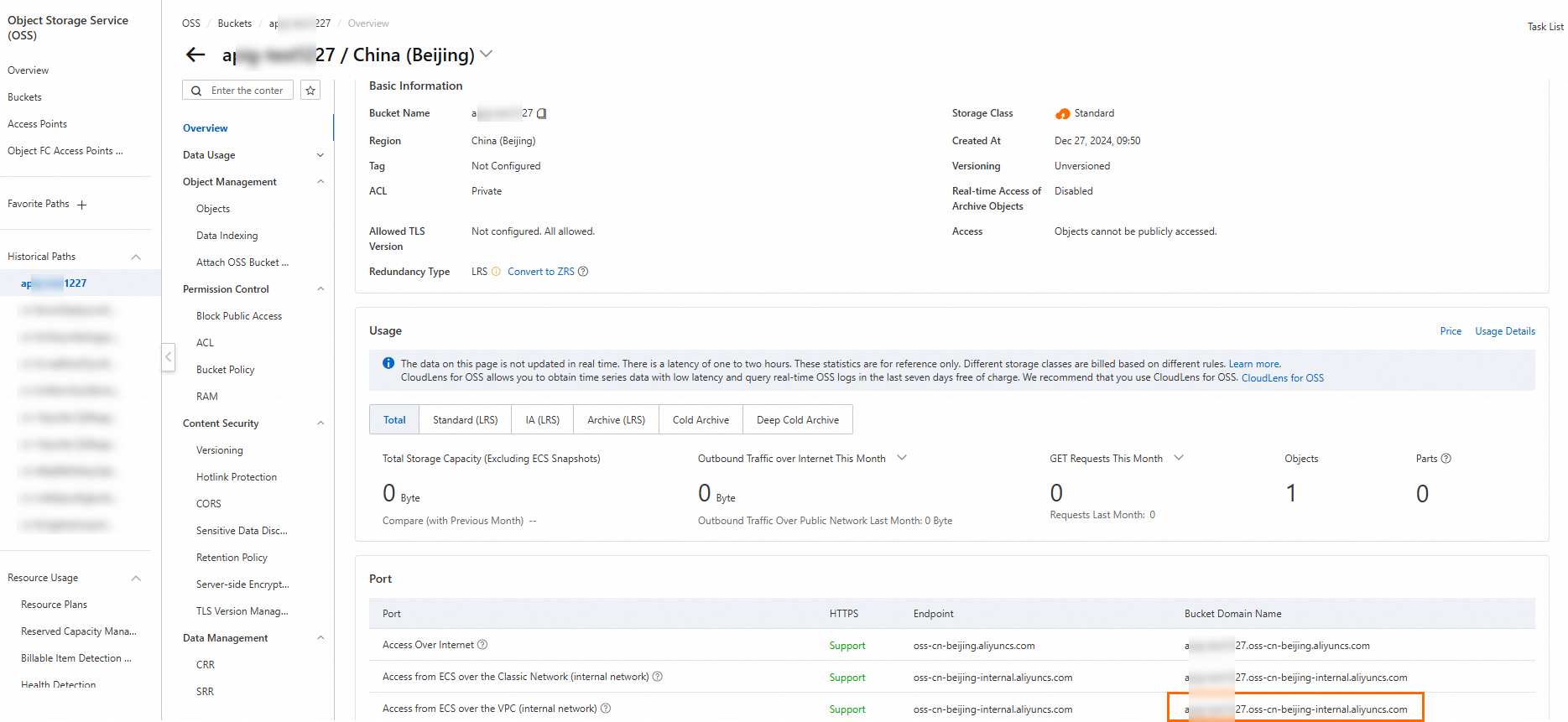Open the Task List

tap(1545, 27)
